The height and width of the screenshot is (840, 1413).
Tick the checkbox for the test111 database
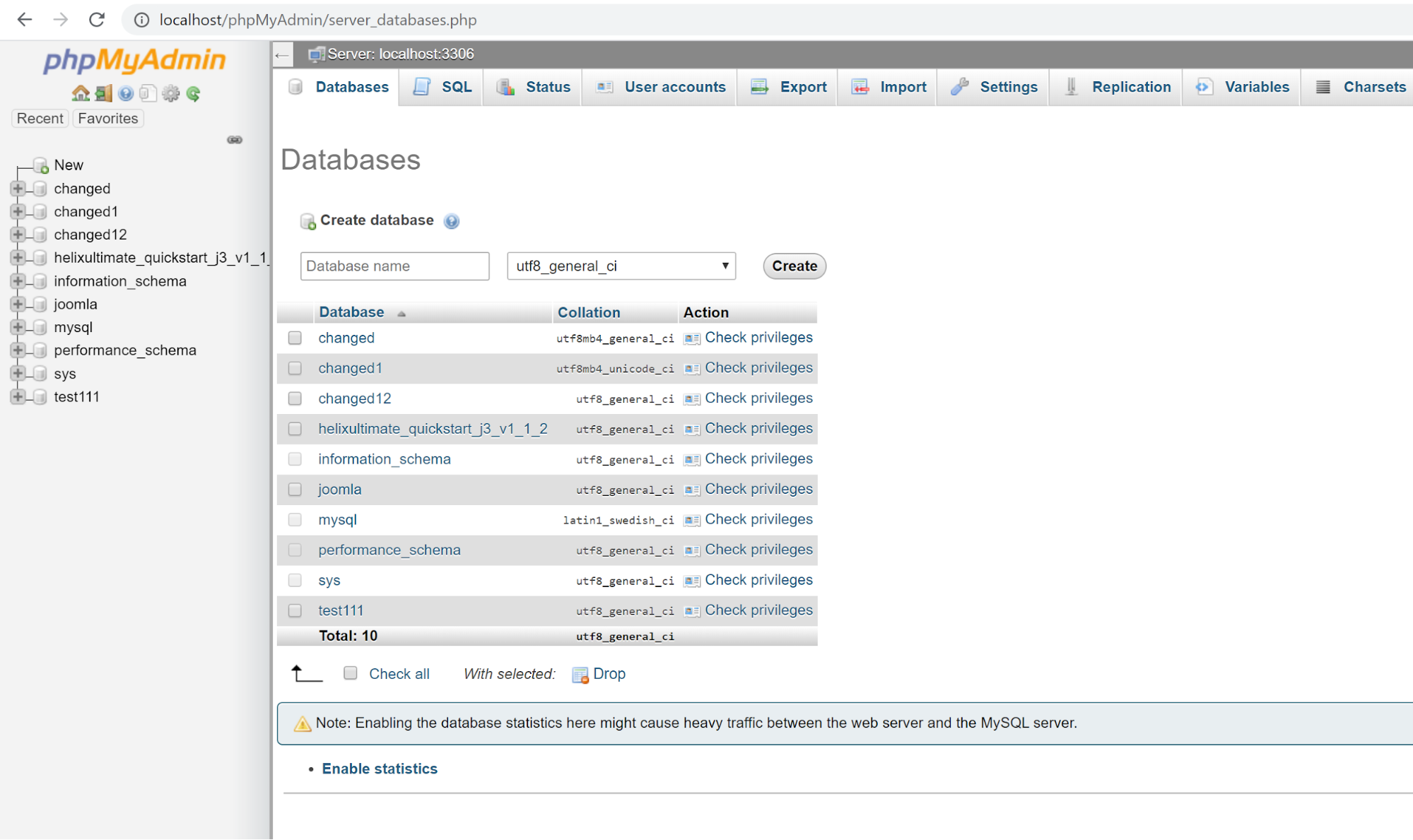295,611
